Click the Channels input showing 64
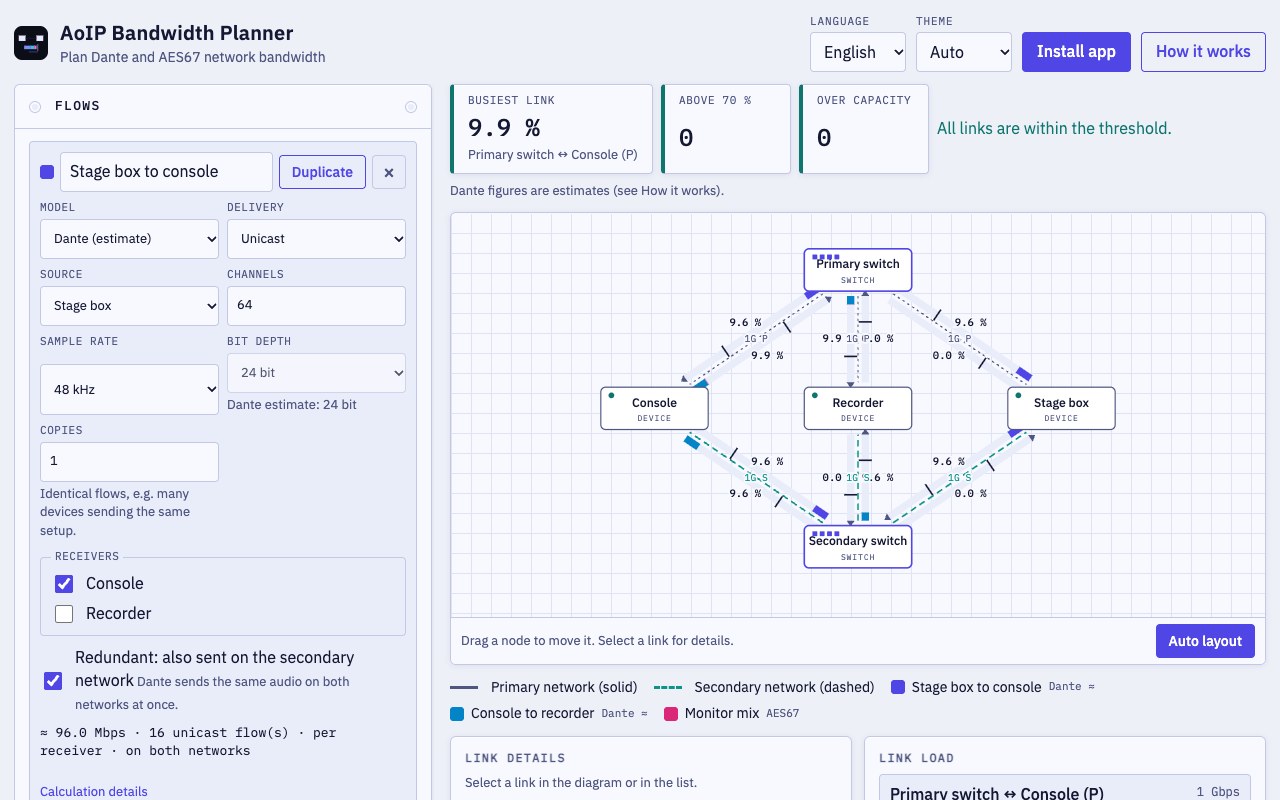This screenshot has height=800, width=1280. tap(316, 306)
